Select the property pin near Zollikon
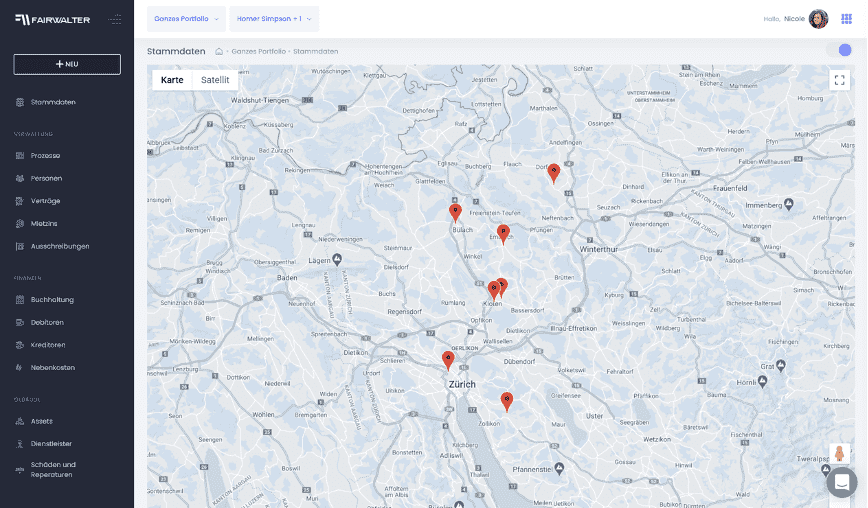 click(507, 402)
